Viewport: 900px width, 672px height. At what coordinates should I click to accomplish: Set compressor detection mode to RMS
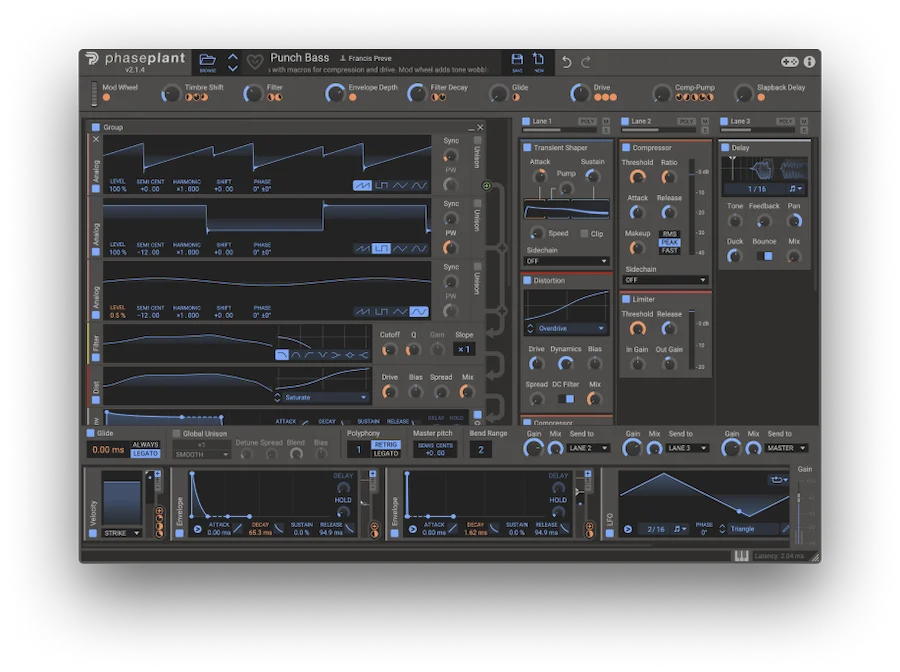pos(669,234)
